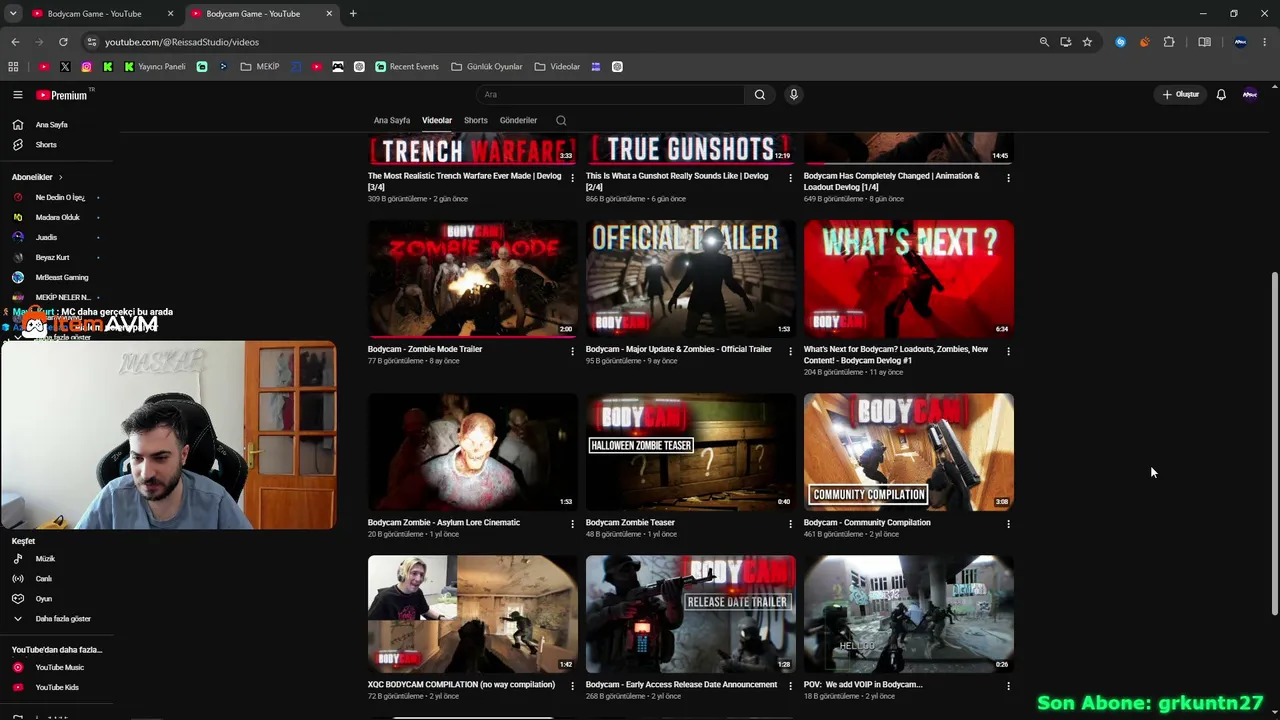
Task: Open YouTube Kids from the sidebar
Action: 57,687
